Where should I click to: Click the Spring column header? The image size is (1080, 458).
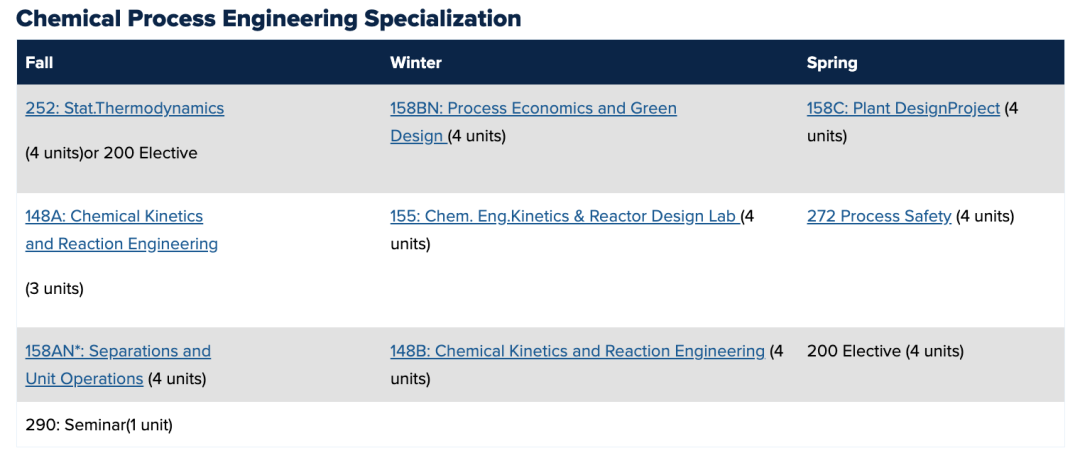tap(831, 62)
